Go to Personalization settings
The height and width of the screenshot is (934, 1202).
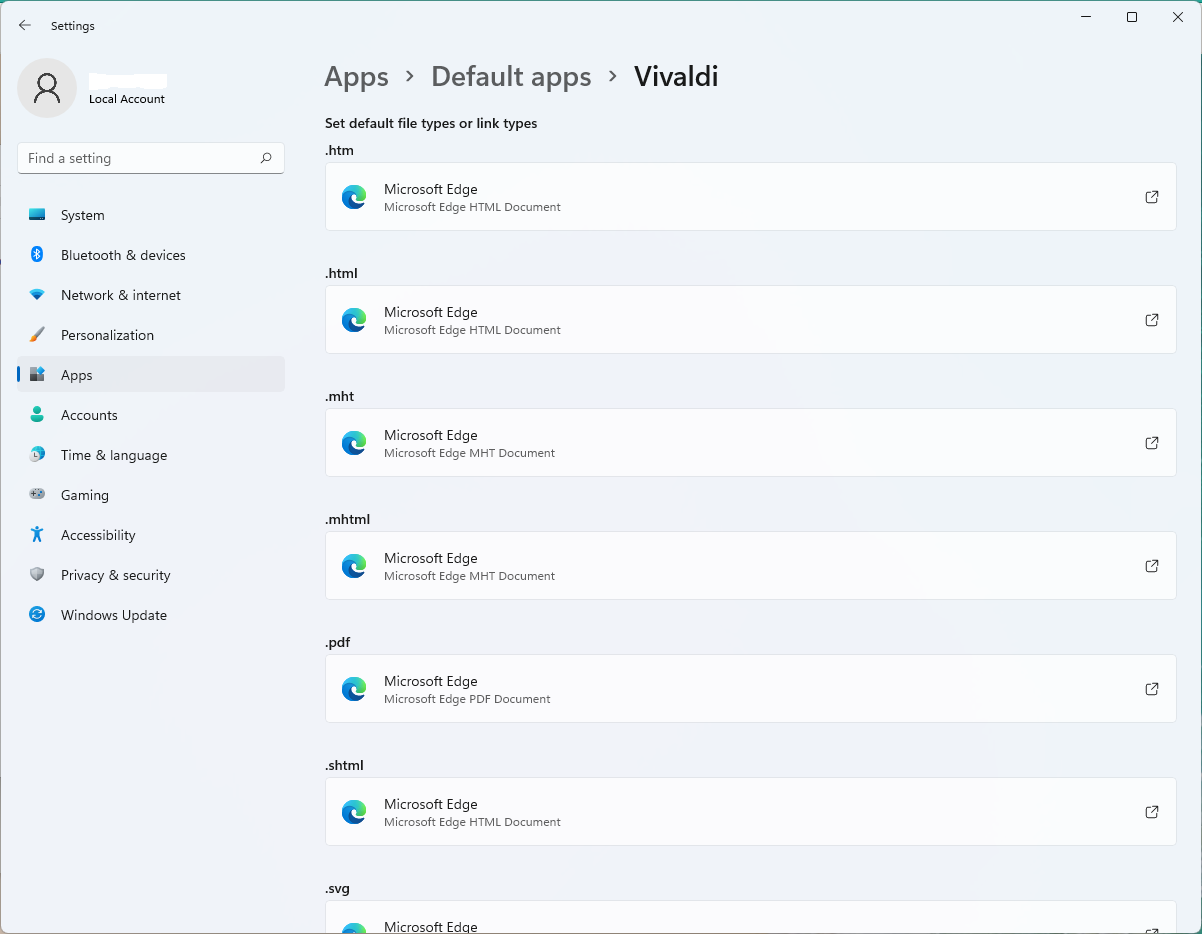[151, 335]
